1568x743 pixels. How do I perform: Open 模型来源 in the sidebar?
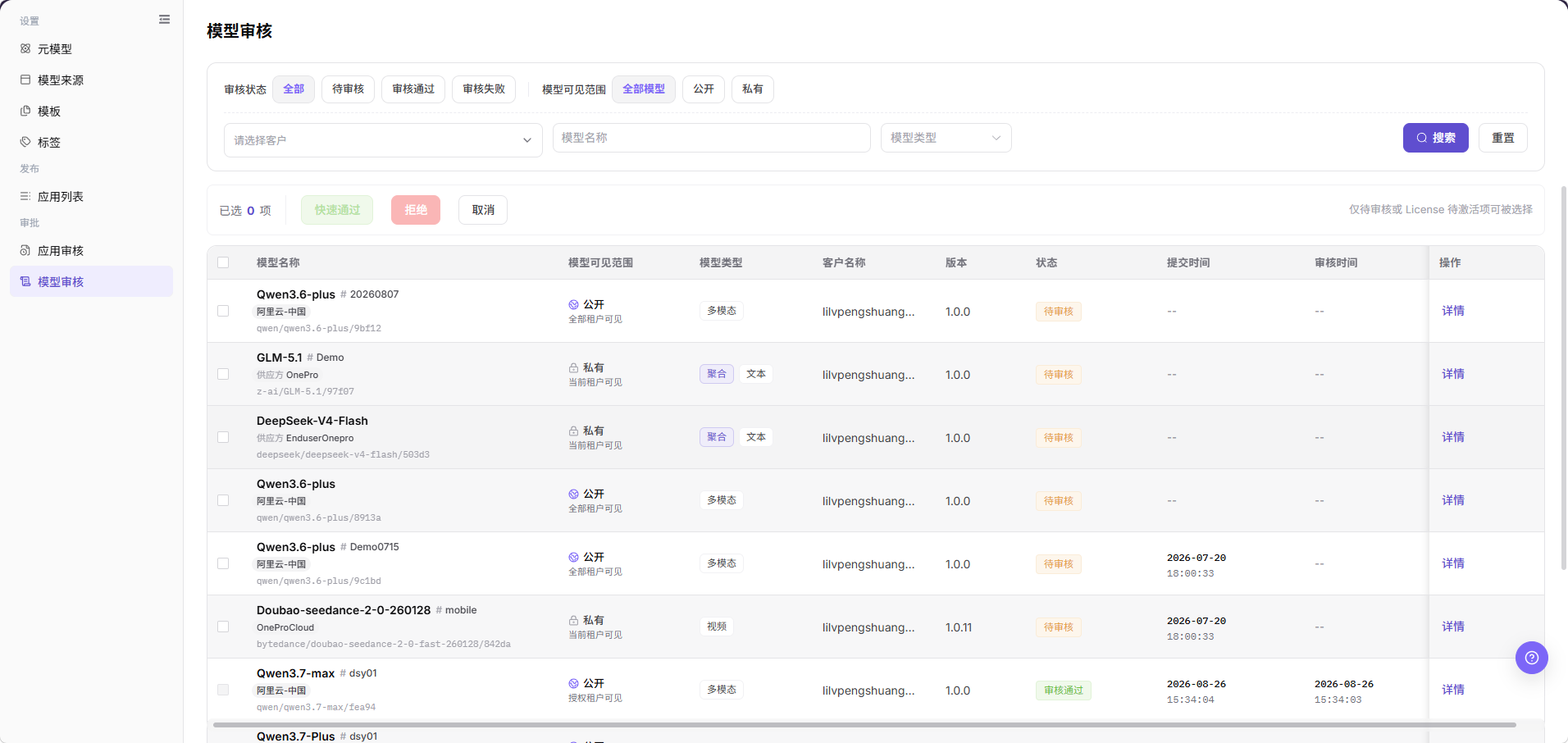tap(91, 80)
